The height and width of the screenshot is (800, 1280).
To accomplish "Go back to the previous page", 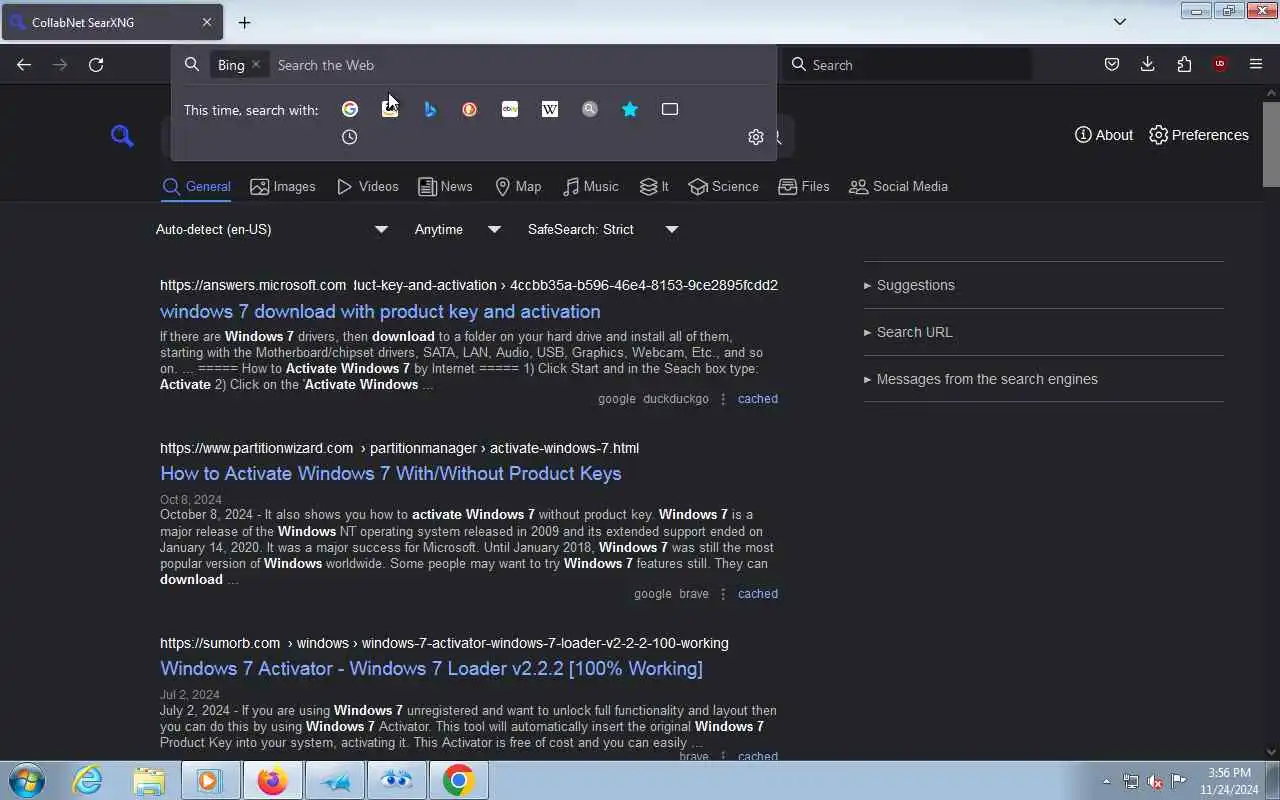I will tap(24, 65).
